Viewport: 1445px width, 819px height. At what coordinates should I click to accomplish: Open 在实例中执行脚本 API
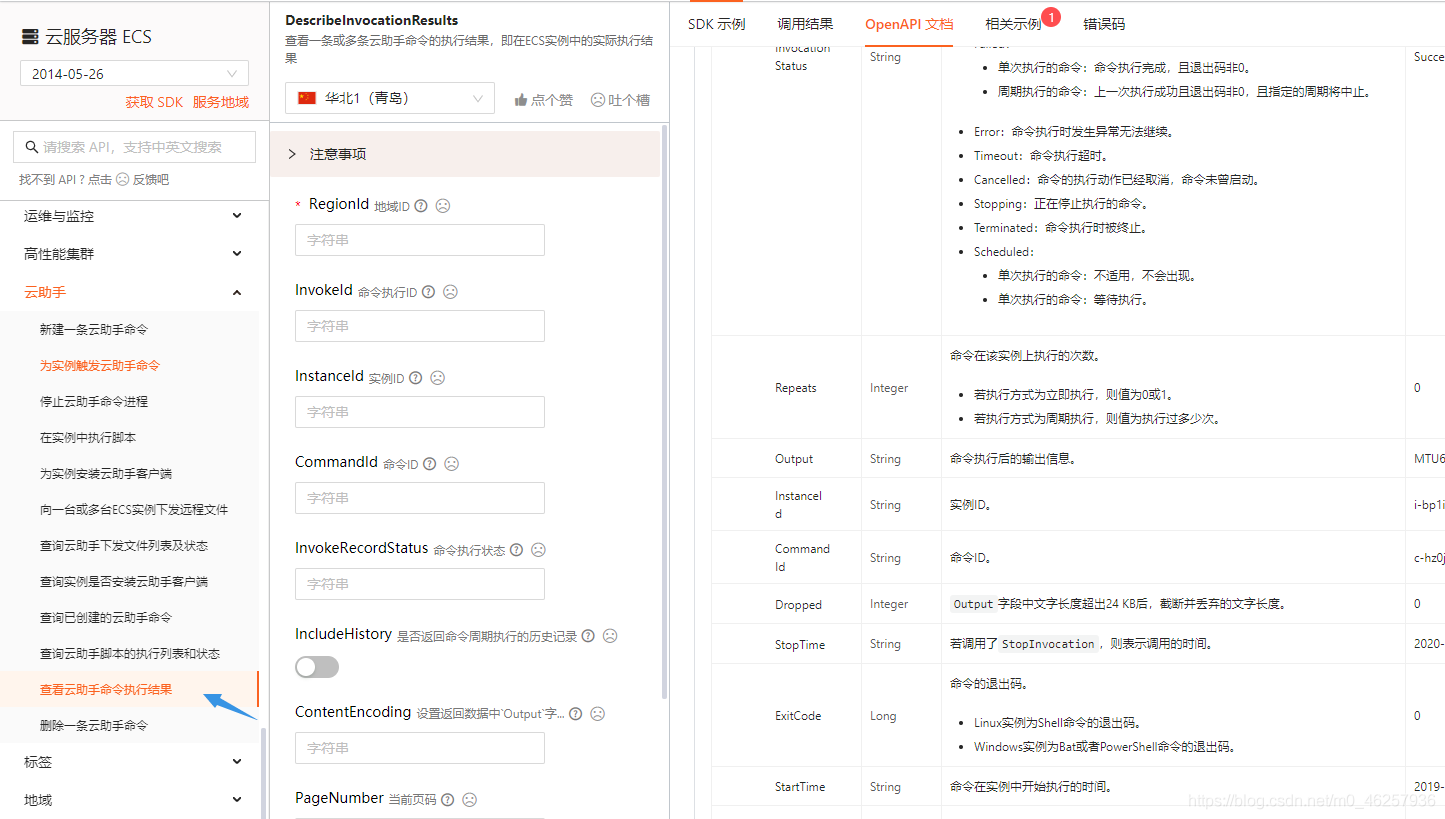[x=88, y=437]
